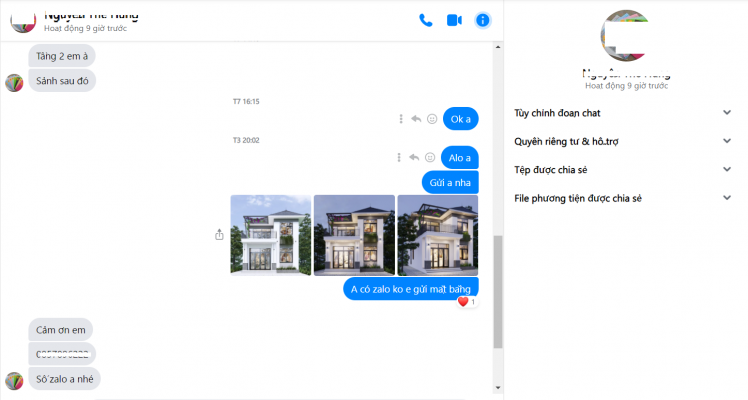This screenshot has height=400, width=748.
Task: Open profile picture in the info panel
Action: pyautogui.click(x=626, y=36)
